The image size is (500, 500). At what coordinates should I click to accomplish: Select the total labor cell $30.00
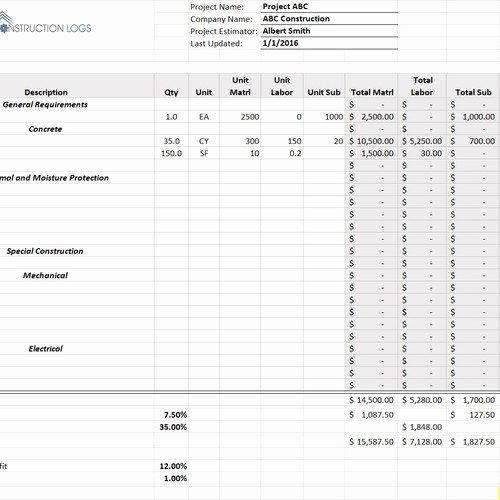click(x=422, y=153)
